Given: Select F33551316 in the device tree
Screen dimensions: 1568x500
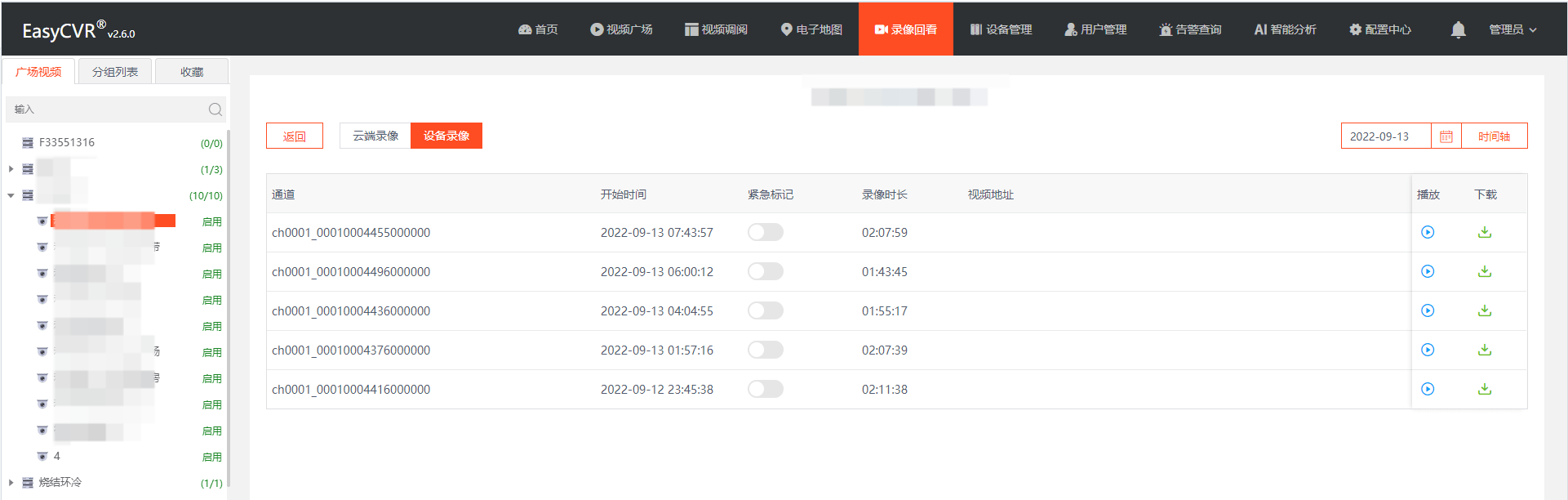Looking at the screenshot, I should tap(67, 143).
